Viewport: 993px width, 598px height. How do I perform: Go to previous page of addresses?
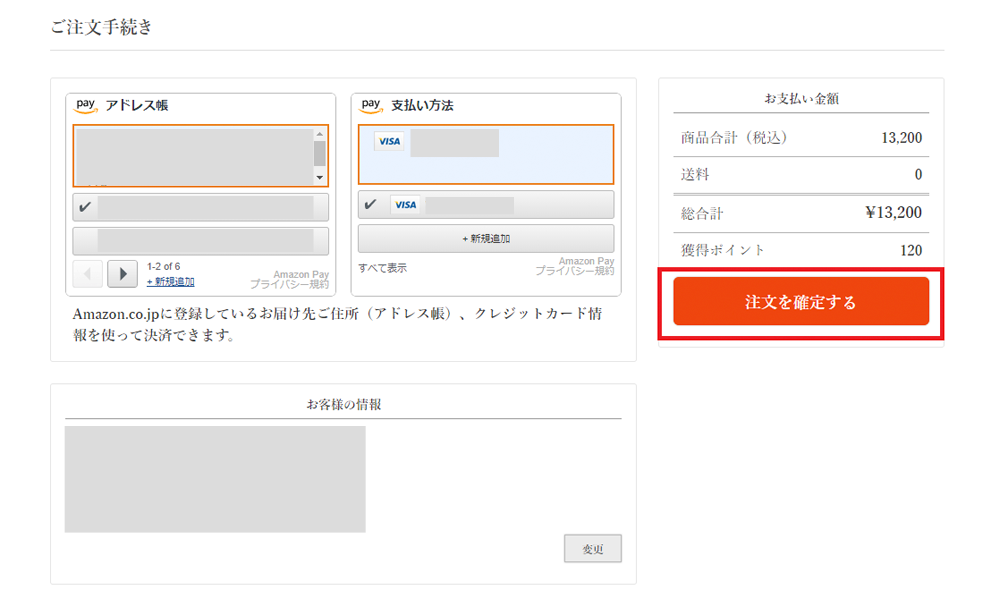click(87, 273)
